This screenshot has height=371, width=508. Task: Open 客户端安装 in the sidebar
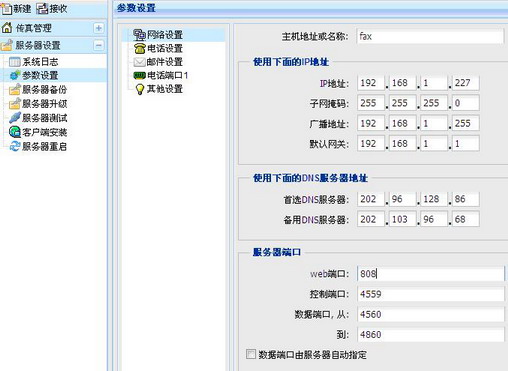pos(44,132)
